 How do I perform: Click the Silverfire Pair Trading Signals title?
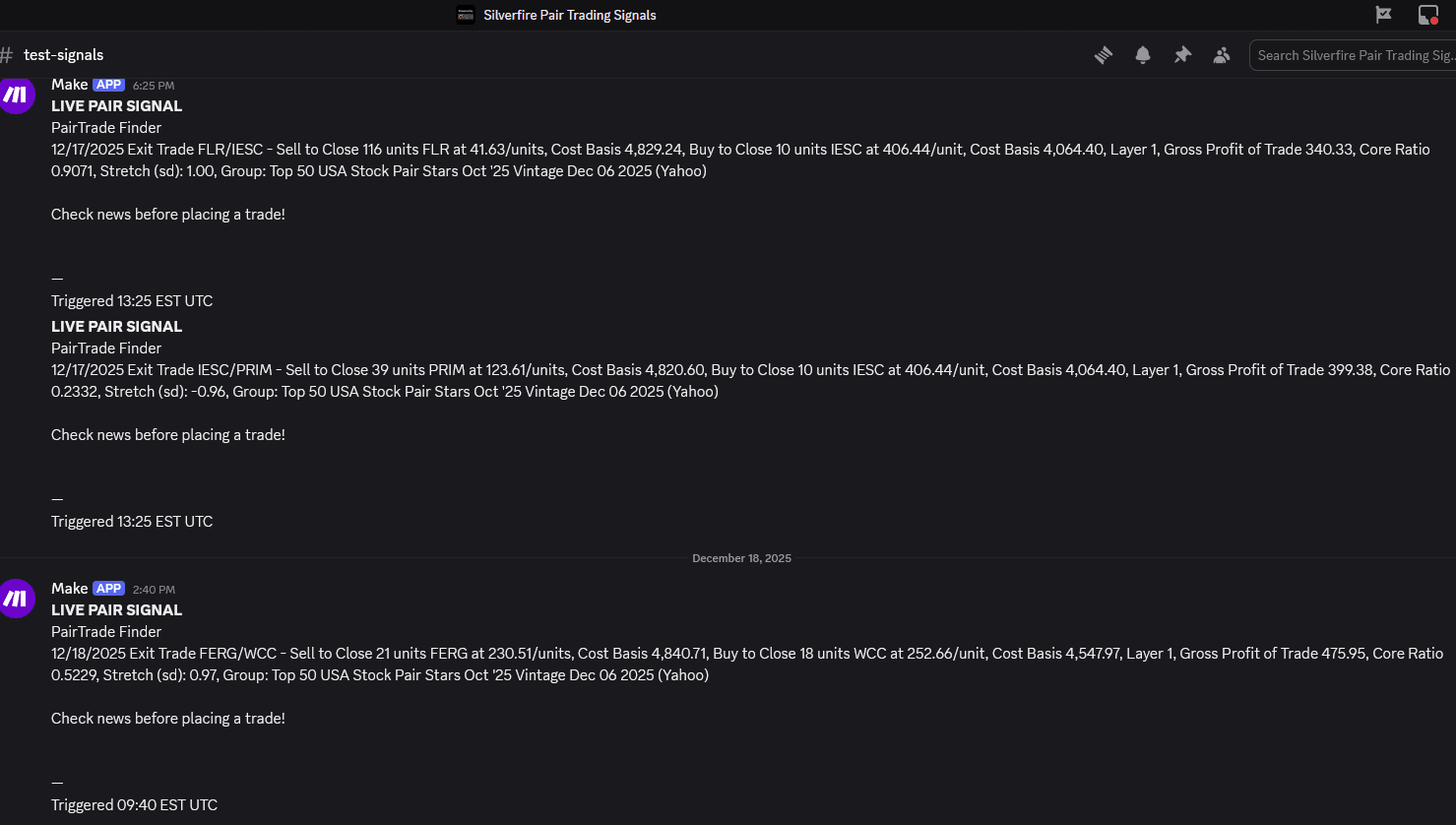(569, 15)
